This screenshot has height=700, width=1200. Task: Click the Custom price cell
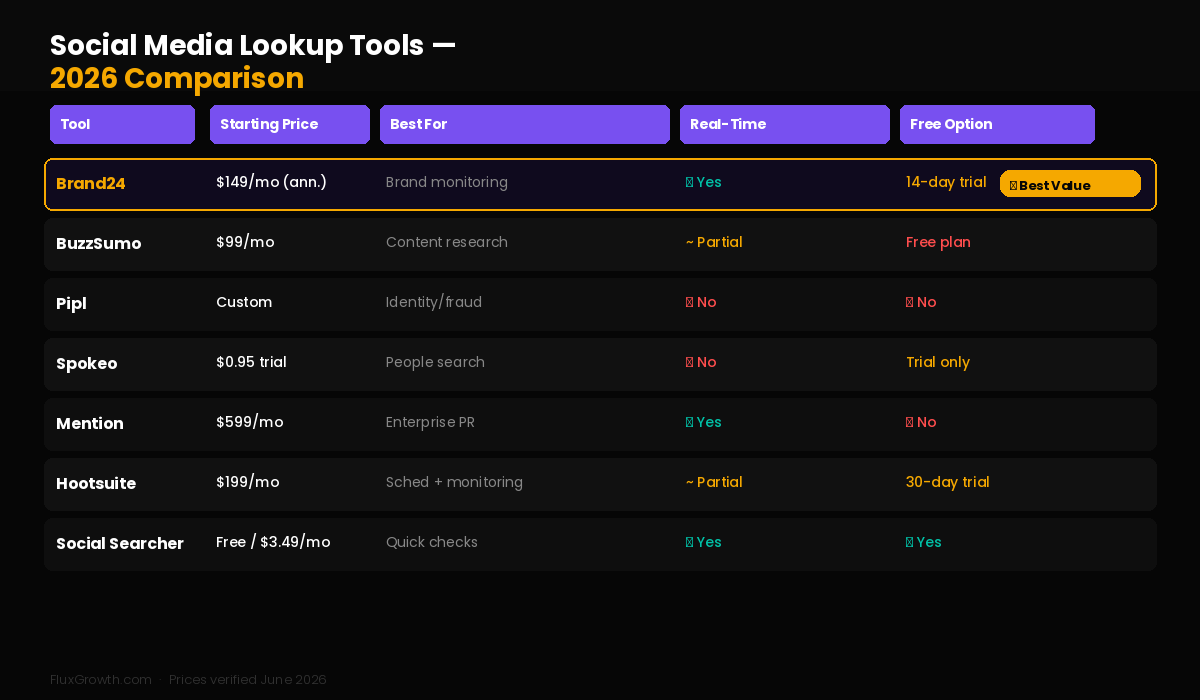tap(244, 302)
